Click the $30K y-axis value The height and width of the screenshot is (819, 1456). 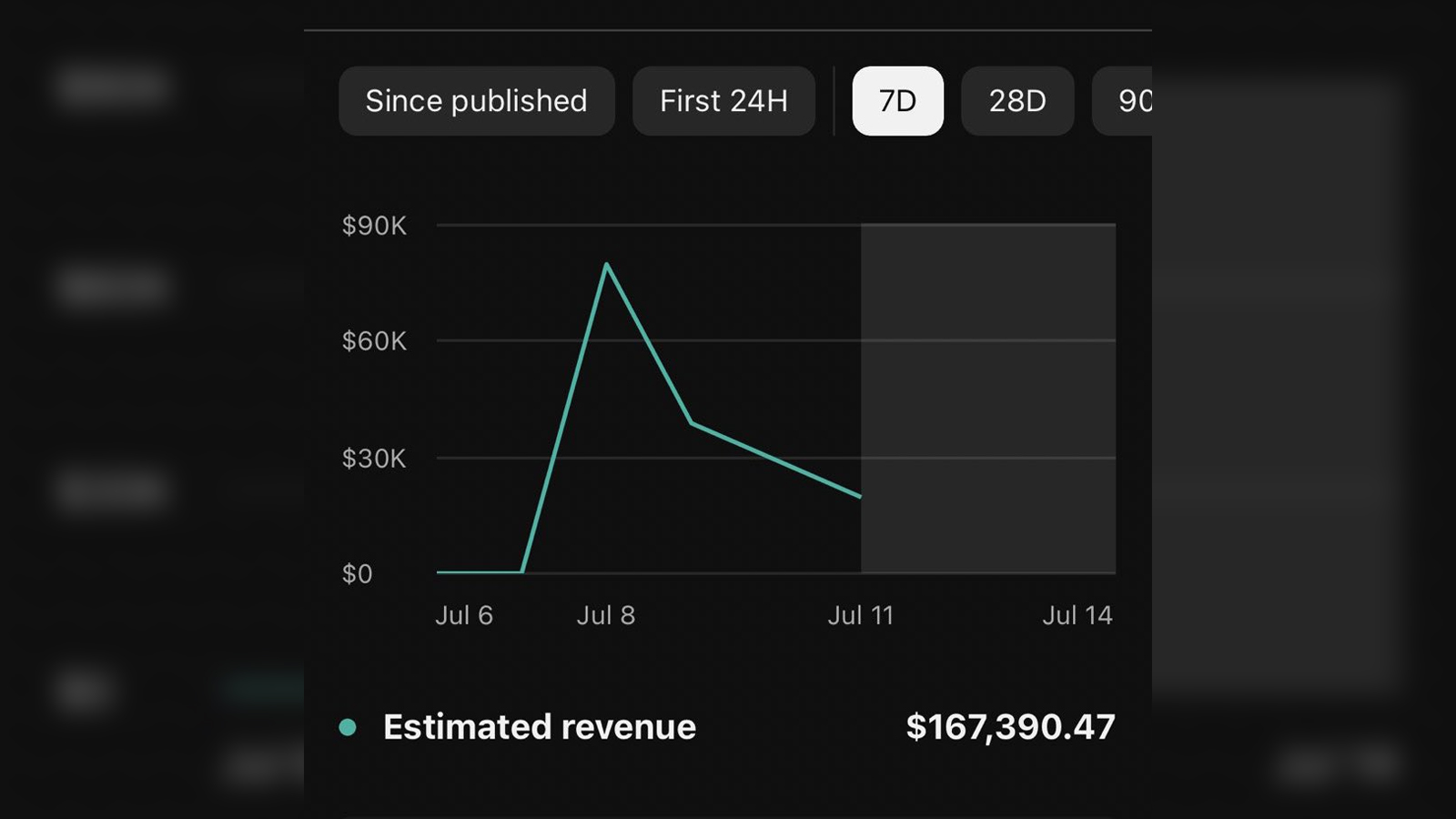(374, 459)
